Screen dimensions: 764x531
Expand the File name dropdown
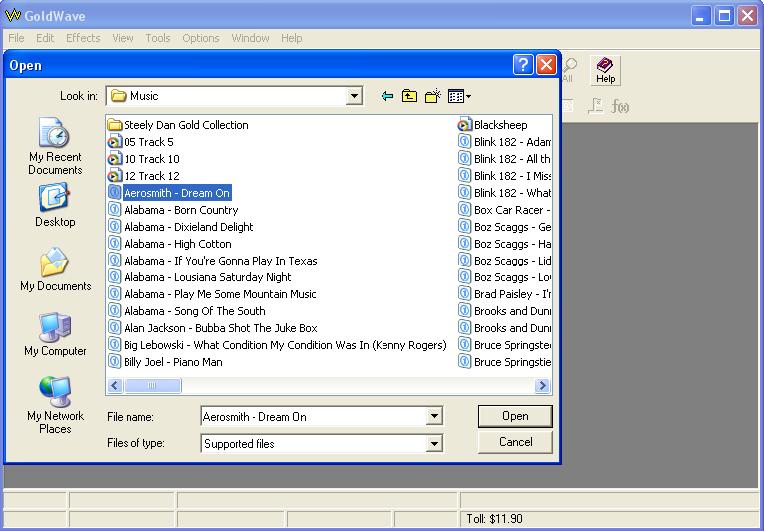(x=434, y=416)
